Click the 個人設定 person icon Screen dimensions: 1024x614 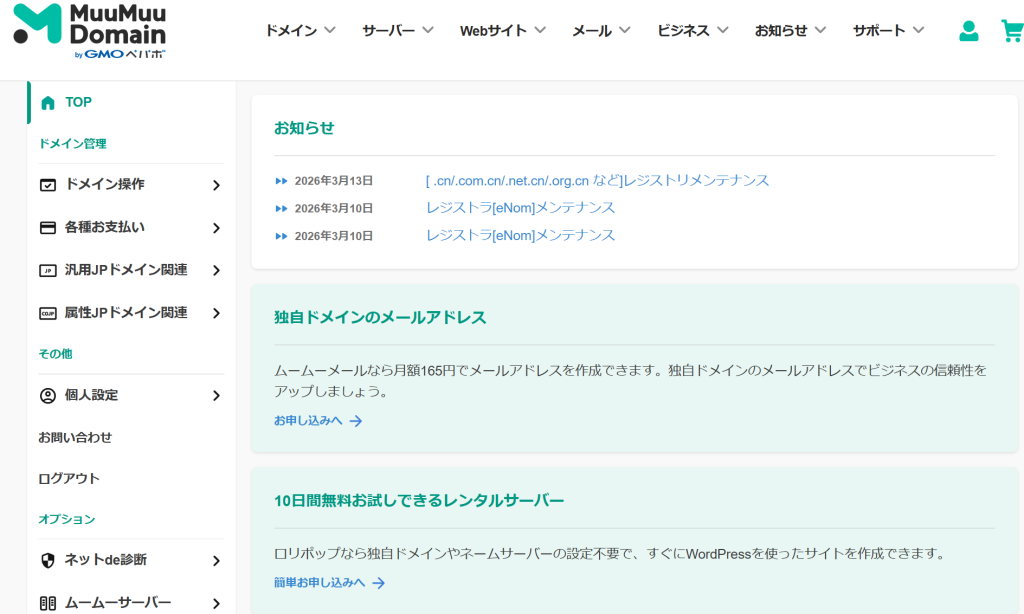48,396
